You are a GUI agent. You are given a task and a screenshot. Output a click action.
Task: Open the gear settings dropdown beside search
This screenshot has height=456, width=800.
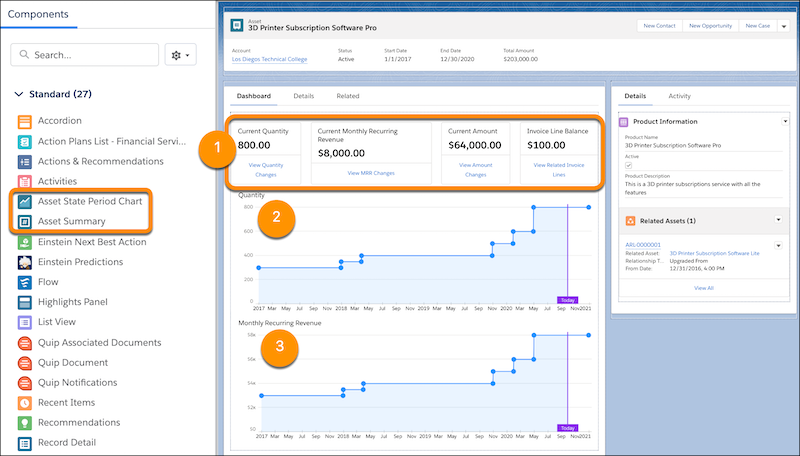(181, 55)
